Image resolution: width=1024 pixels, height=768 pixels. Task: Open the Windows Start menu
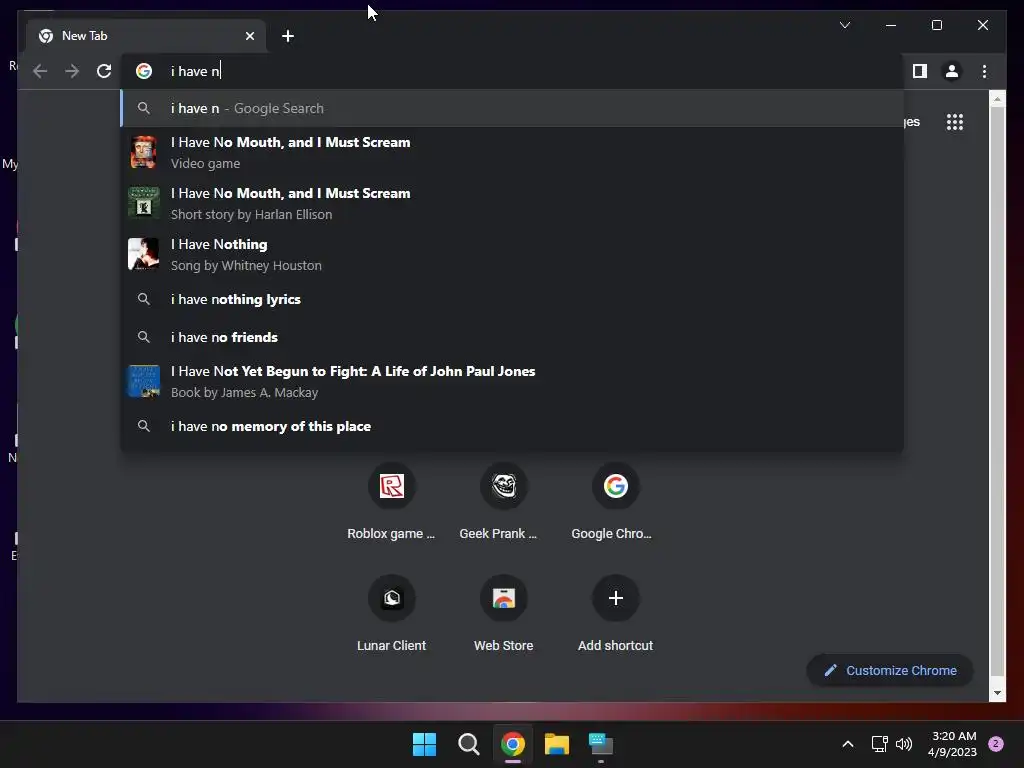[x=424, y=744]
